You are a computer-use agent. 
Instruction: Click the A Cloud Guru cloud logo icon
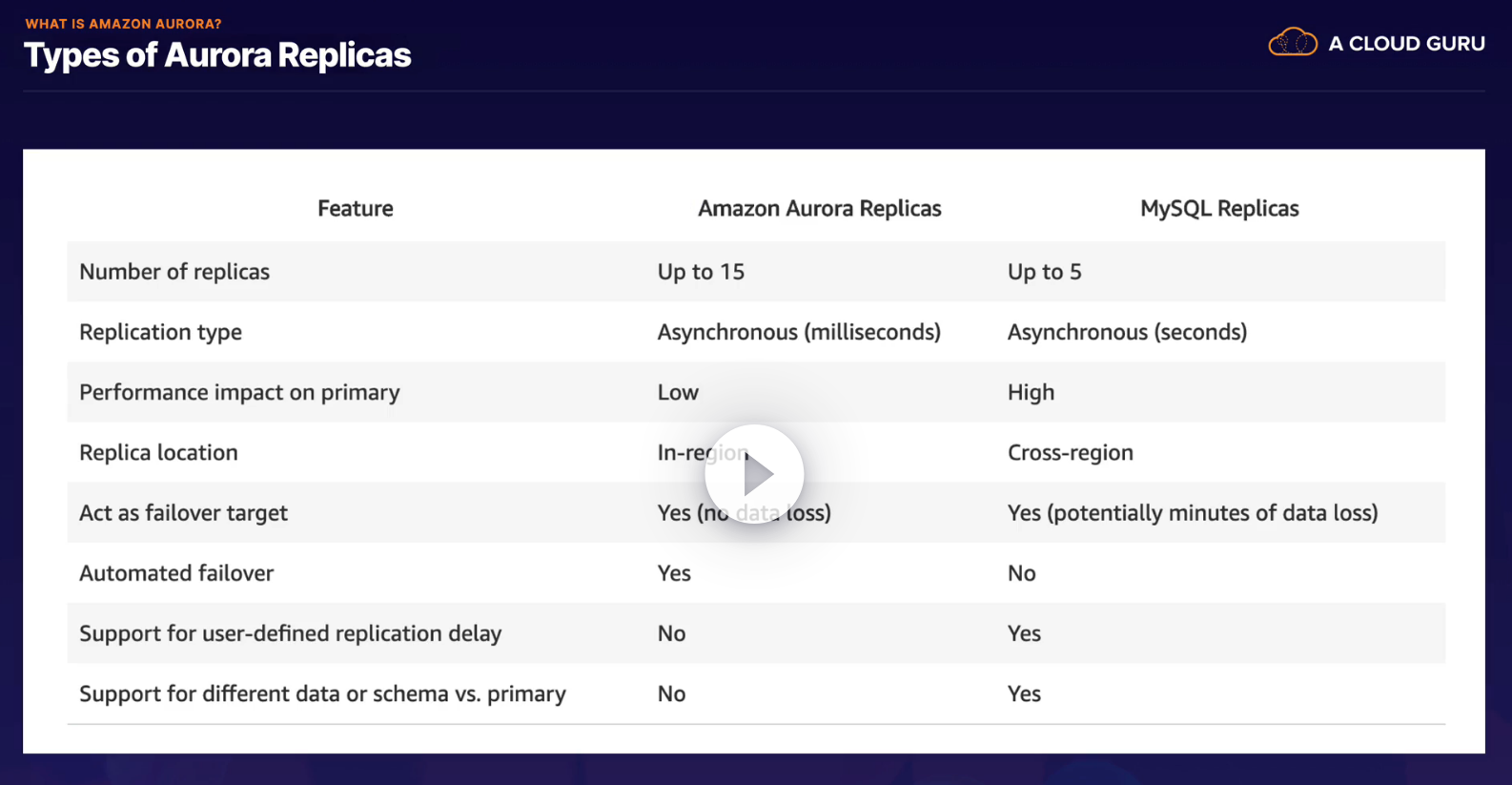(x=1292, y=43)
